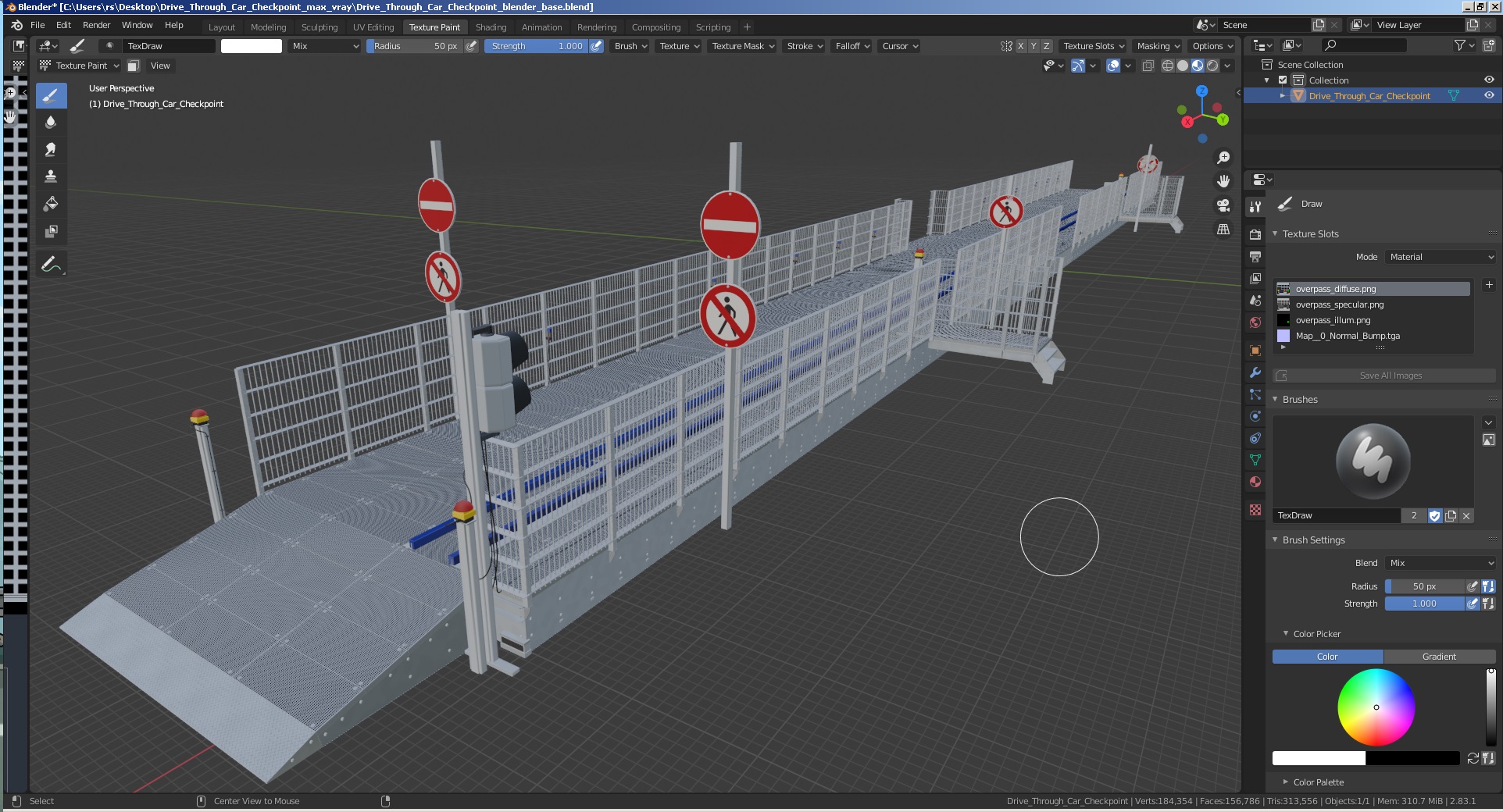The width and height of the screenshot is (1503, 812).
Task: Select the Gradient color mode button
Action: [1439, 657]
